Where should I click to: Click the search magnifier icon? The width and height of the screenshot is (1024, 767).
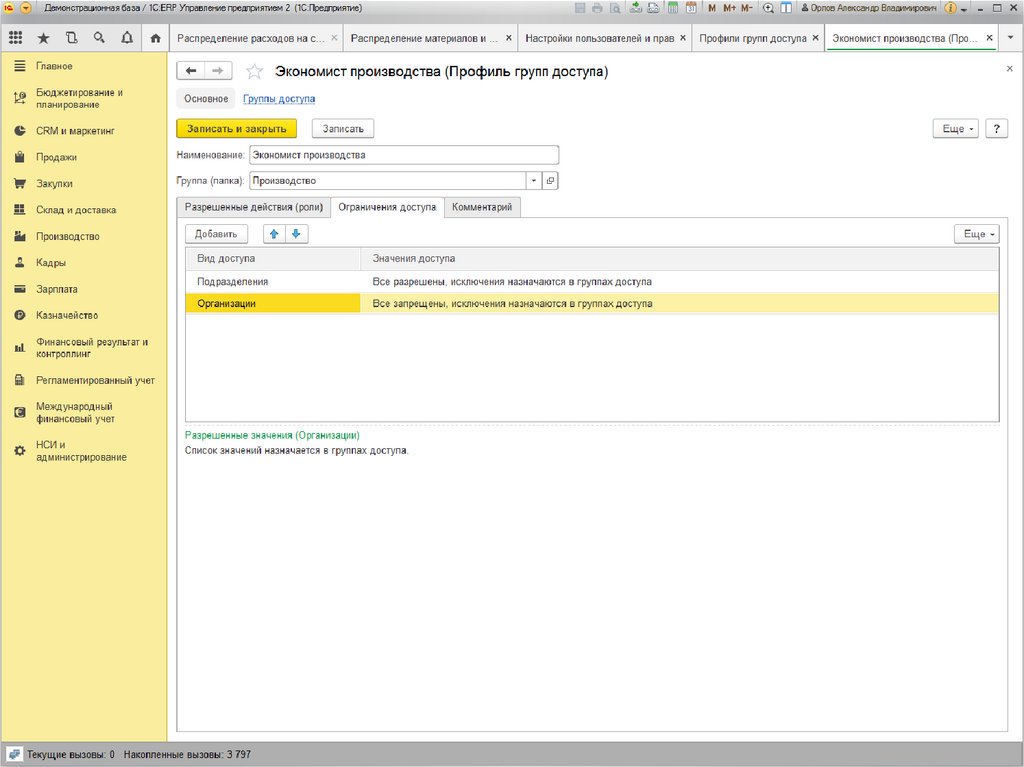click(x=99, y=38)
